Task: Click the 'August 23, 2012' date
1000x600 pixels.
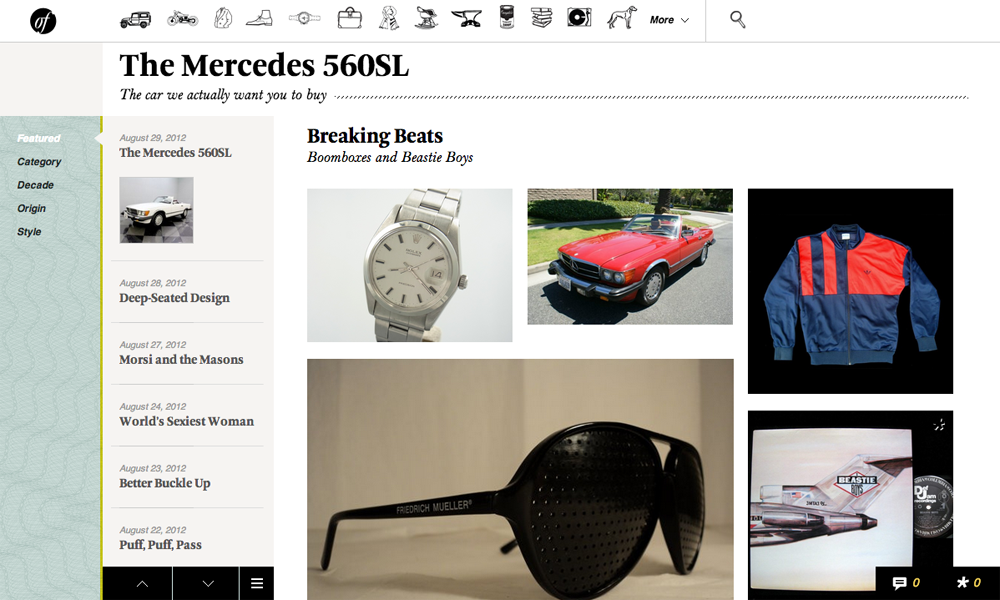Action: (152, 469)
